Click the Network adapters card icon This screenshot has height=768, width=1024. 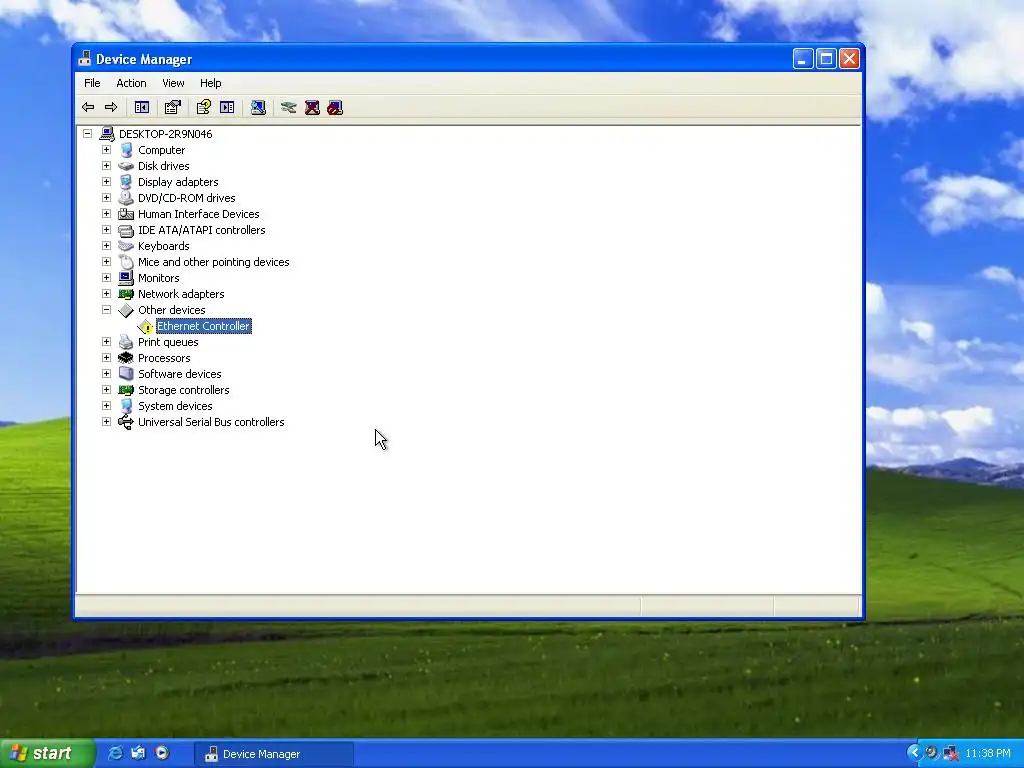[x=126, y=294]
